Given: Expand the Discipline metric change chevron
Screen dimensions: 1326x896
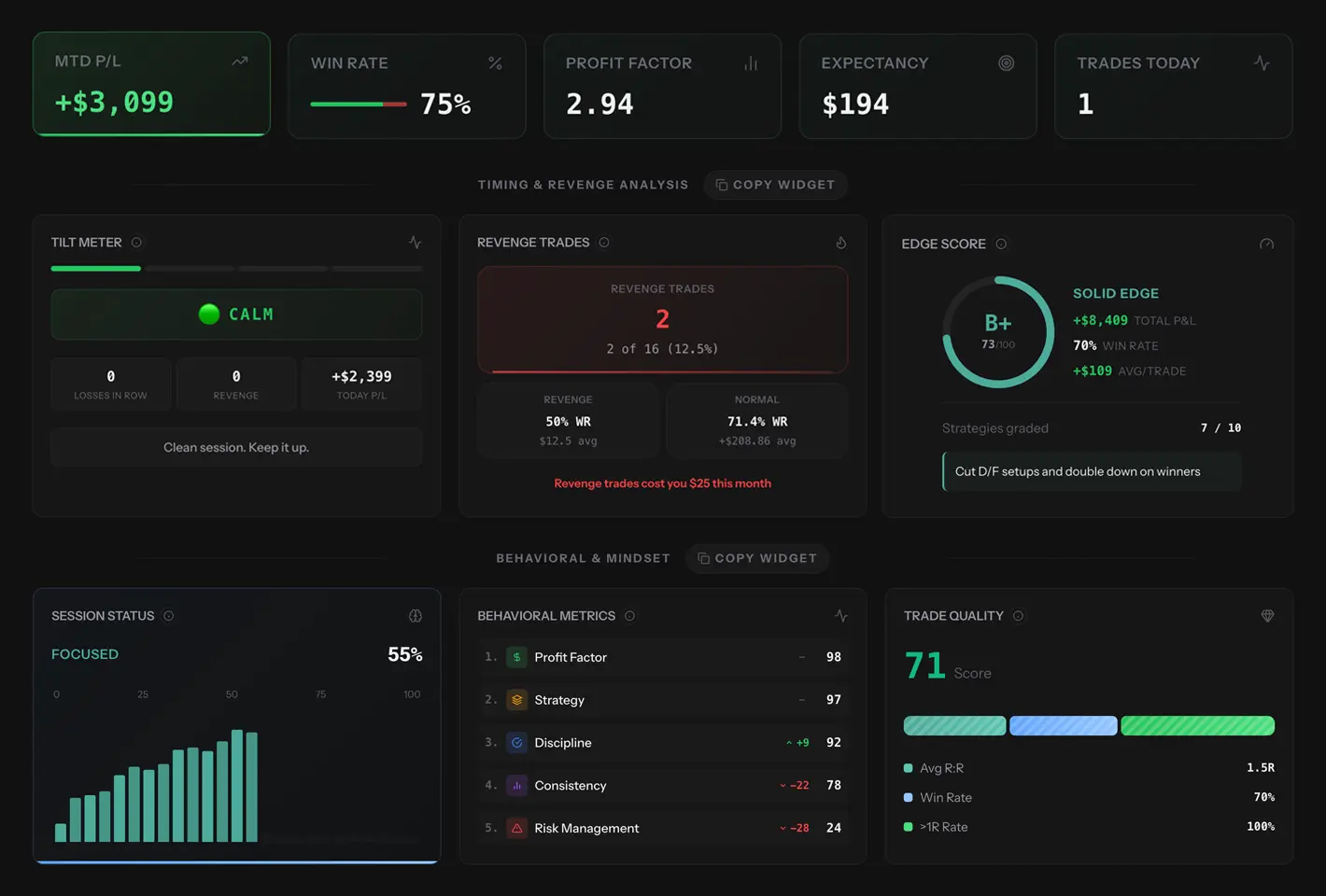Looking at the screenshot, I should (x=788, y=742).
